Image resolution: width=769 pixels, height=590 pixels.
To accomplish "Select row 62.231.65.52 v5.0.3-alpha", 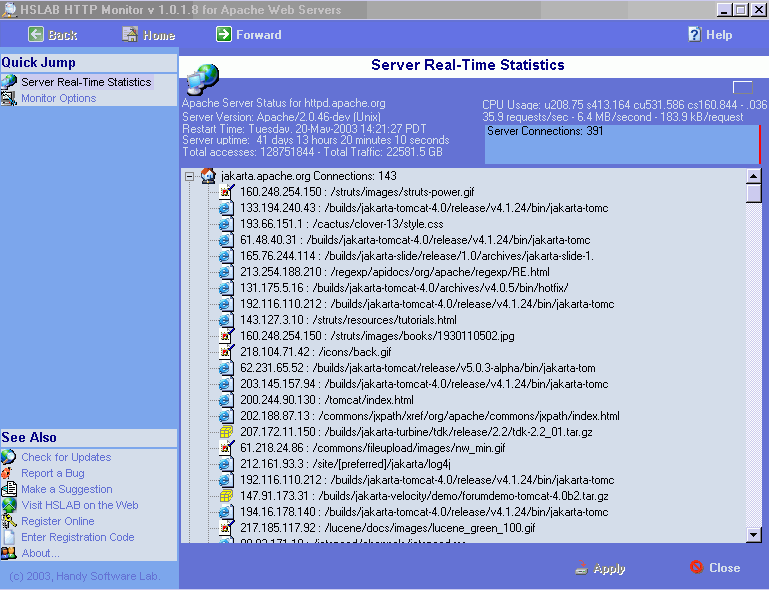I will click(417, 368).
